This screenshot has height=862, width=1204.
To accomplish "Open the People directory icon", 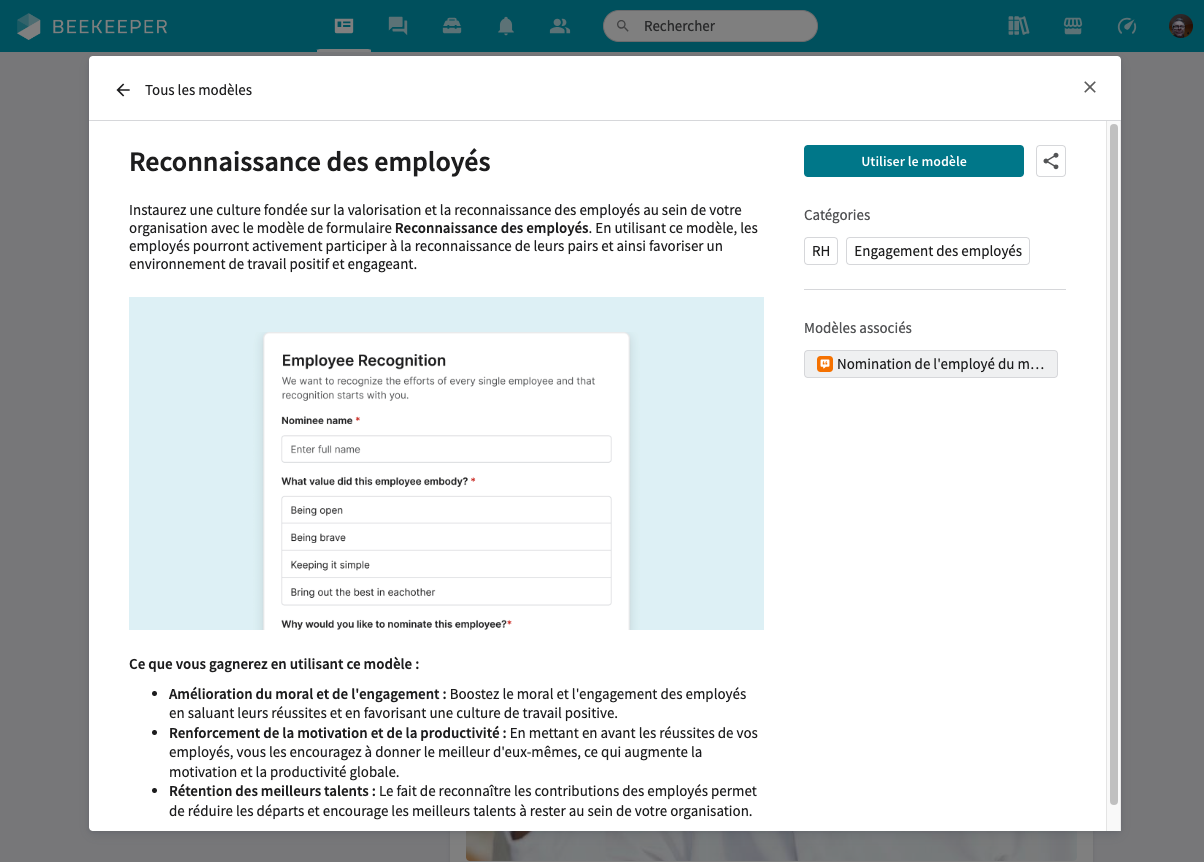I will click(x=560, y=26).
